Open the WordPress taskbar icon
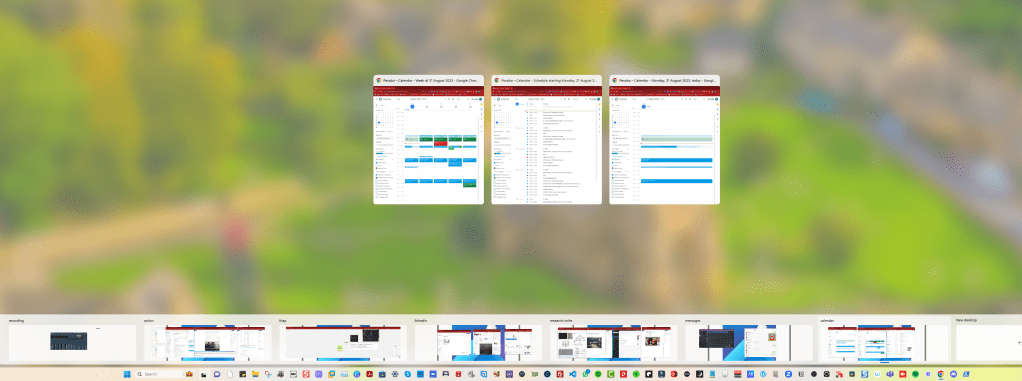1022x381 pixels. 763,374
